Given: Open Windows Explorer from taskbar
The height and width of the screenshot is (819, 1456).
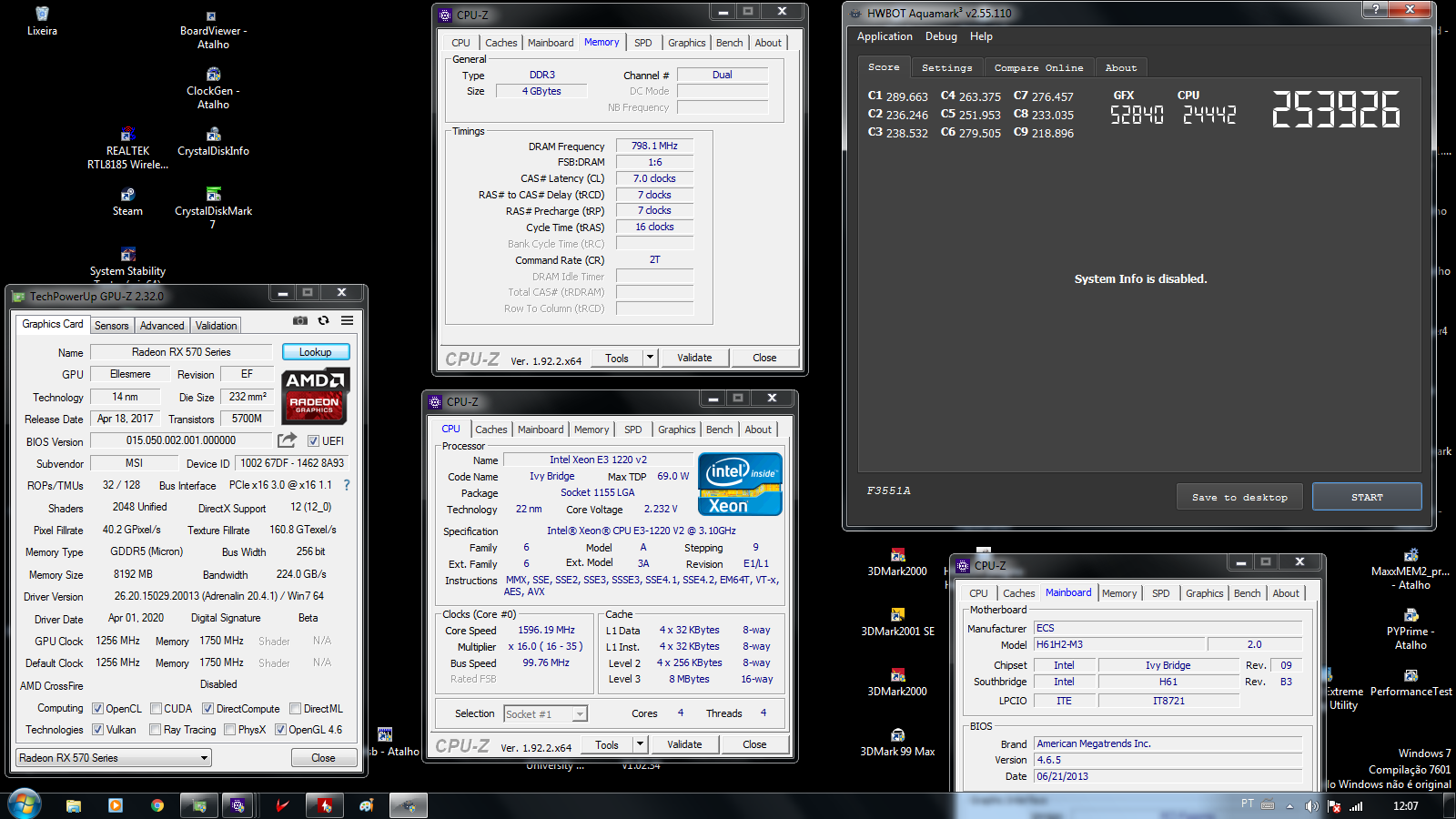Looking at the screenshot, I should tap(74, 805).
